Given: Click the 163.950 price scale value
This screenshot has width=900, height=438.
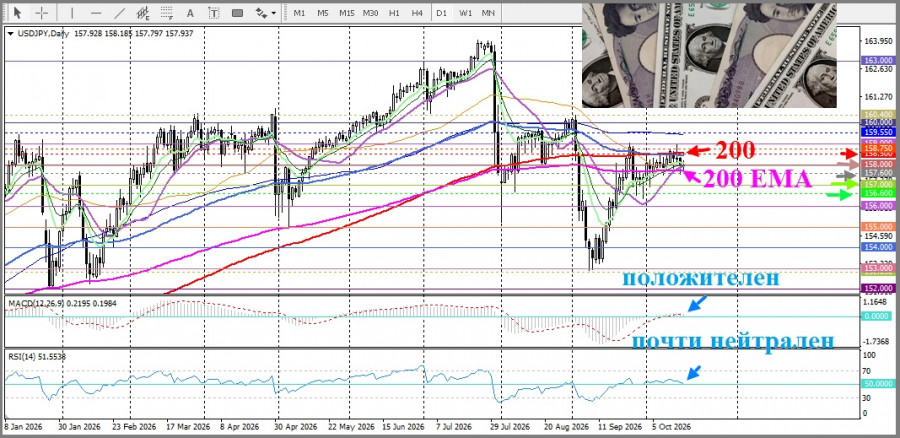Looking at the screenshot, I should 877,41.
